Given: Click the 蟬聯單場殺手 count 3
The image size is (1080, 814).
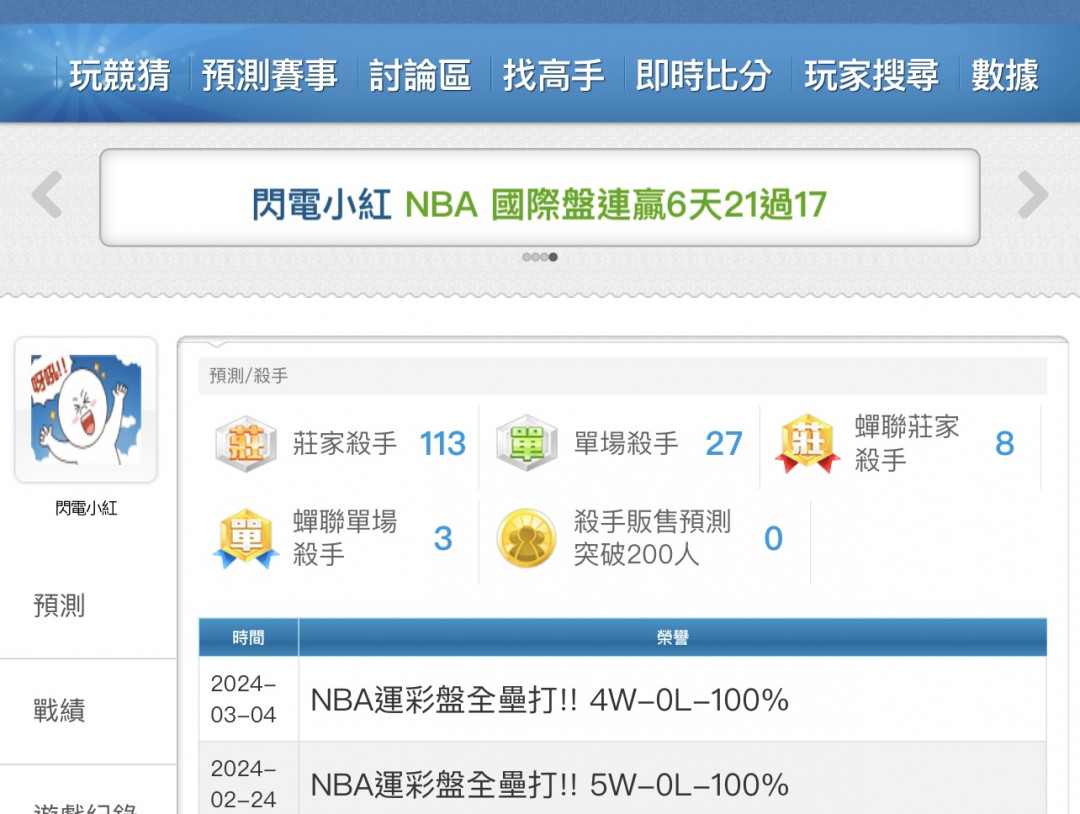Looking at the screenshot, I should click(x=443, y=539).
